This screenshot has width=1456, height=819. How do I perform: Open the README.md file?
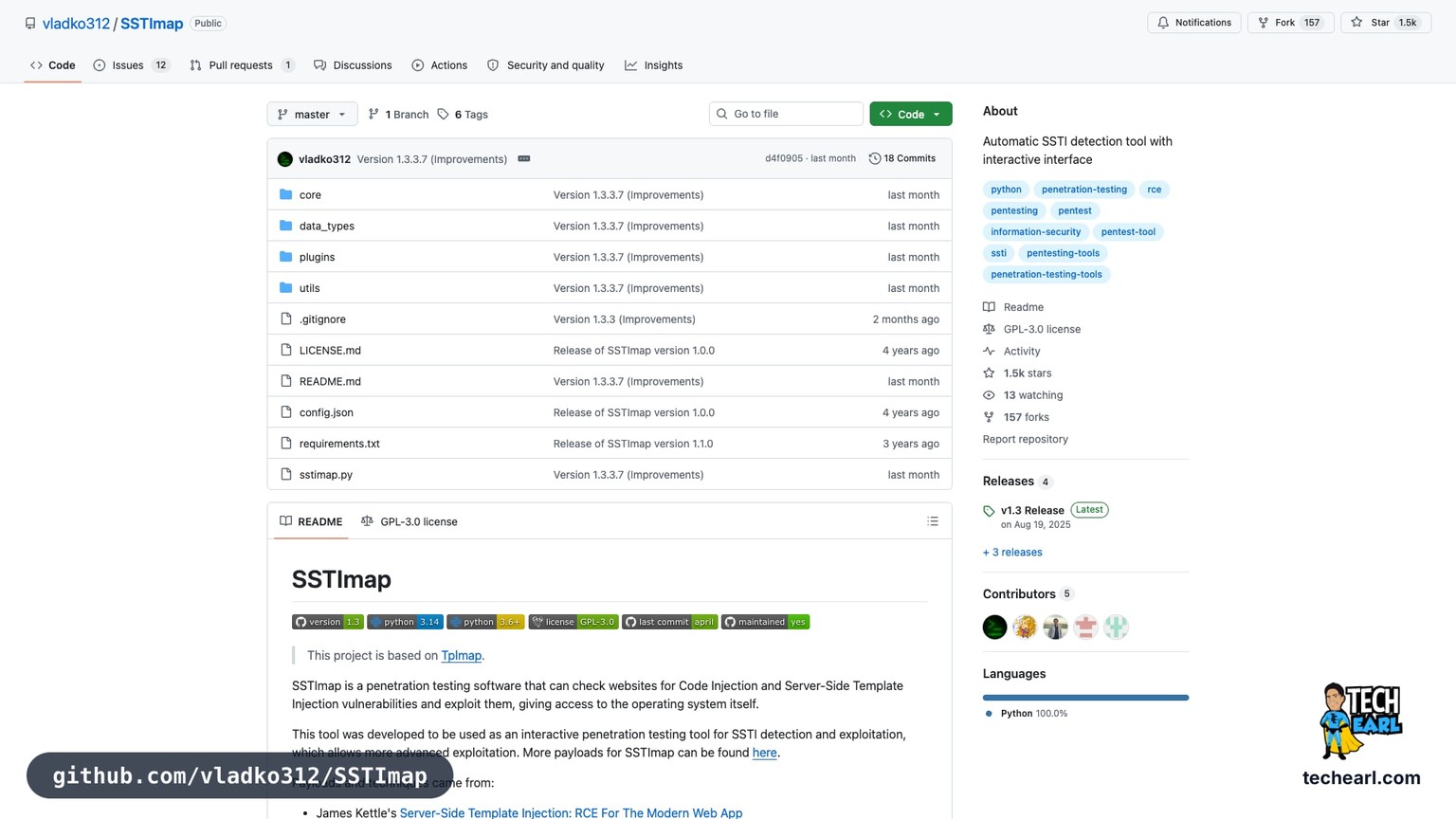click(330, 381)
